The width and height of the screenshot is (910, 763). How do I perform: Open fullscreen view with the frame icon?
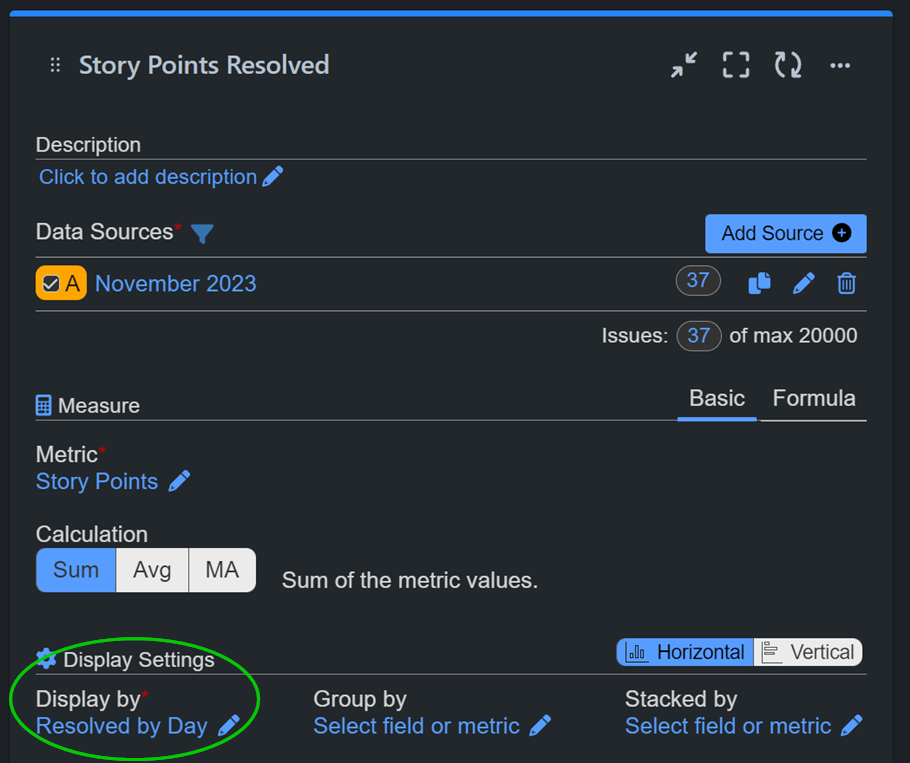point(736,66)
